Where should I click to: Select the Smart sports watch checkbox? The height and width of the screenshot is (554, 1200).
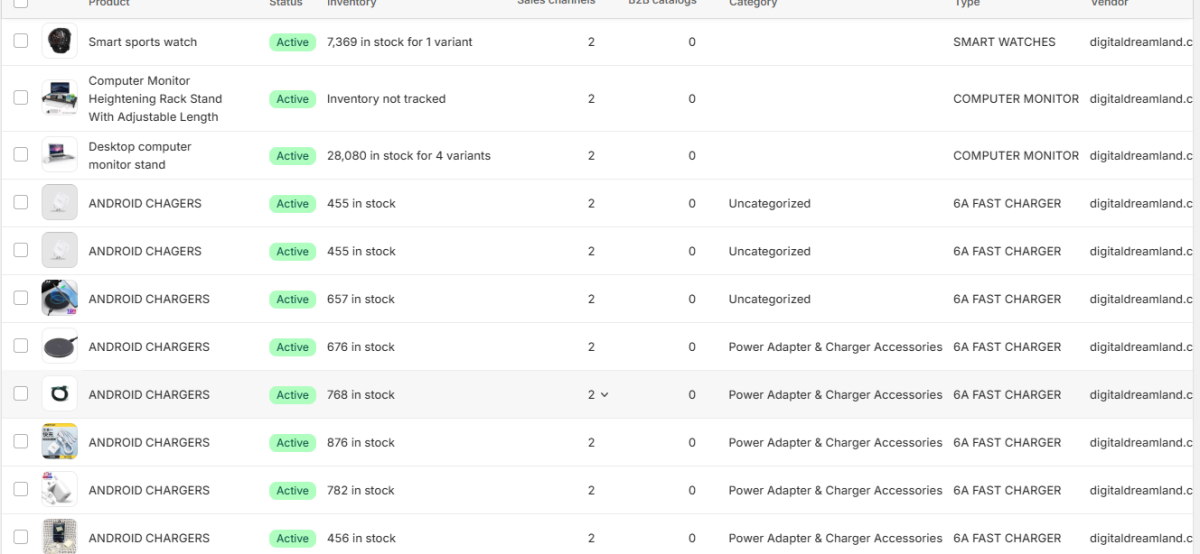point(20,42)
